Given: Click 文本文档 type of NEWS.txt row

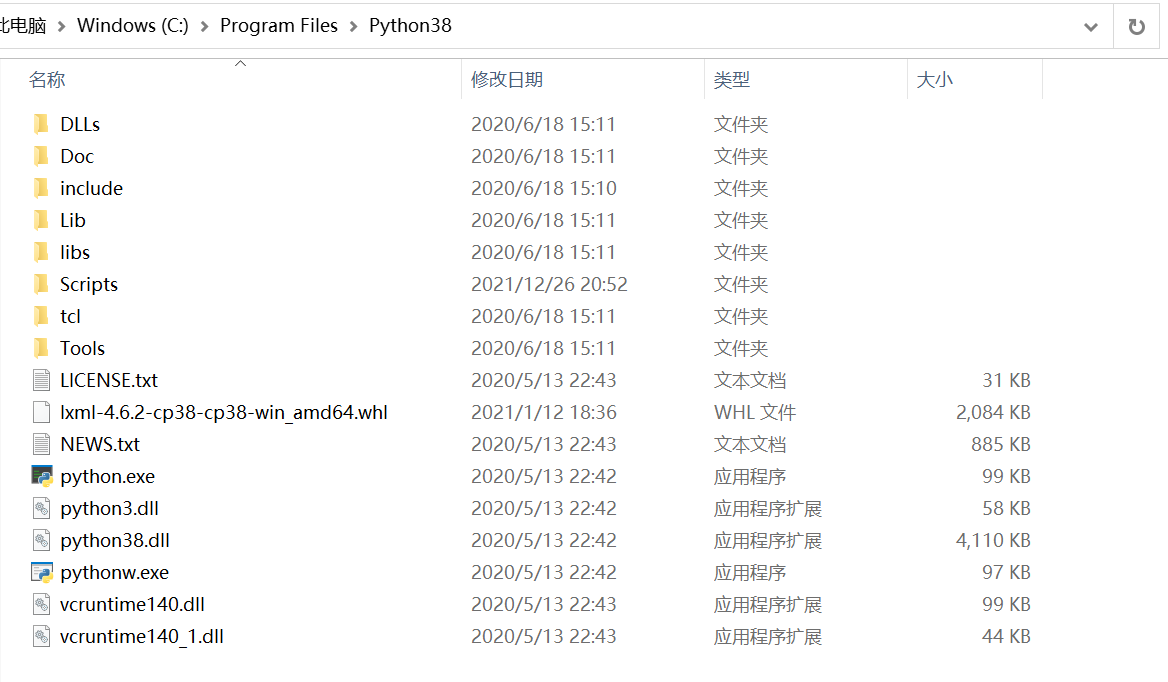Looking at the screenshot, I should [x=749, y=444].
